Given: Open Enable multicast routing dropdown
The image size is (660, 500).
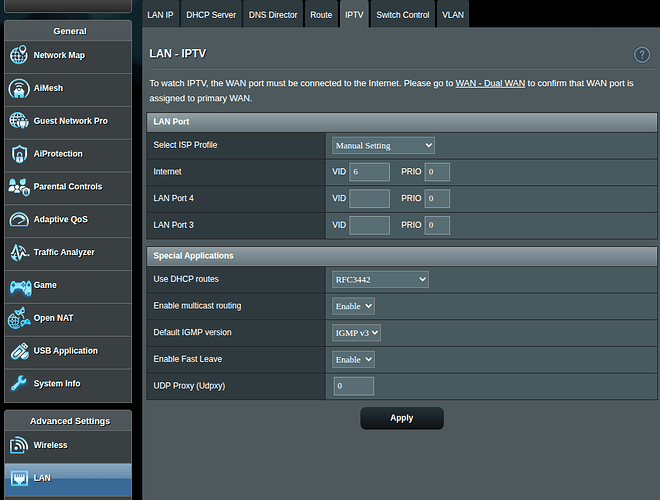Looking at the screenshot, I should point(353,306).
